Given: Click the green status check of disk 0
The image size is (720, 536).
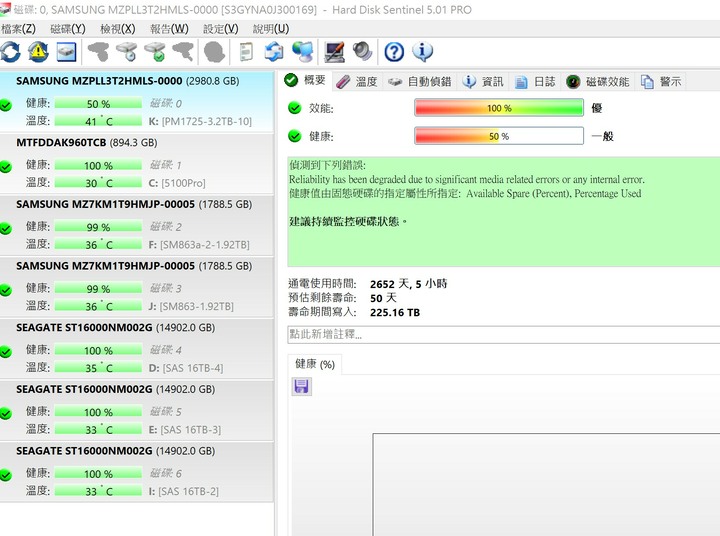Looking at the screenshot, I should [6, 105].
